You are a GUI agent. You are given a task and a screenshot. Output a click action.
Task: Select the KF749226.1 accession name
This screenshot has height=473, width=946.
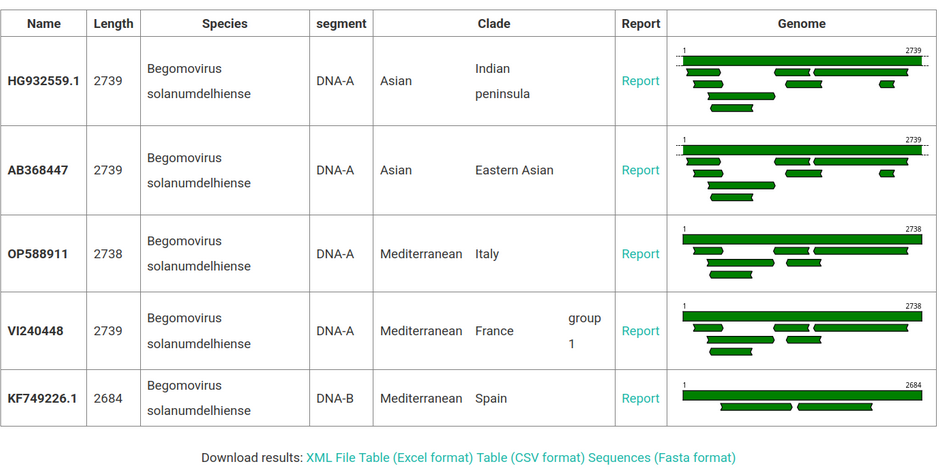click(x=43, y=398)
